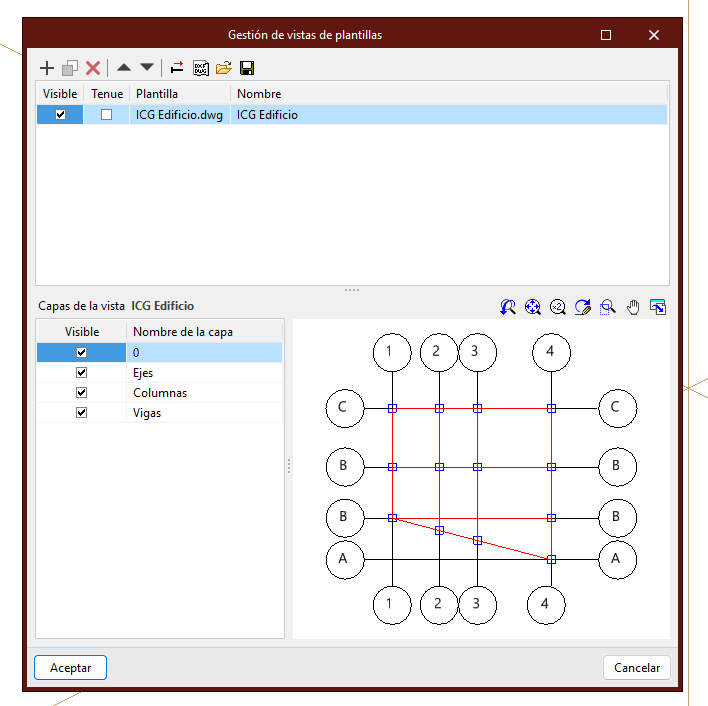Click the plus icon to add a template

(46, 68)
